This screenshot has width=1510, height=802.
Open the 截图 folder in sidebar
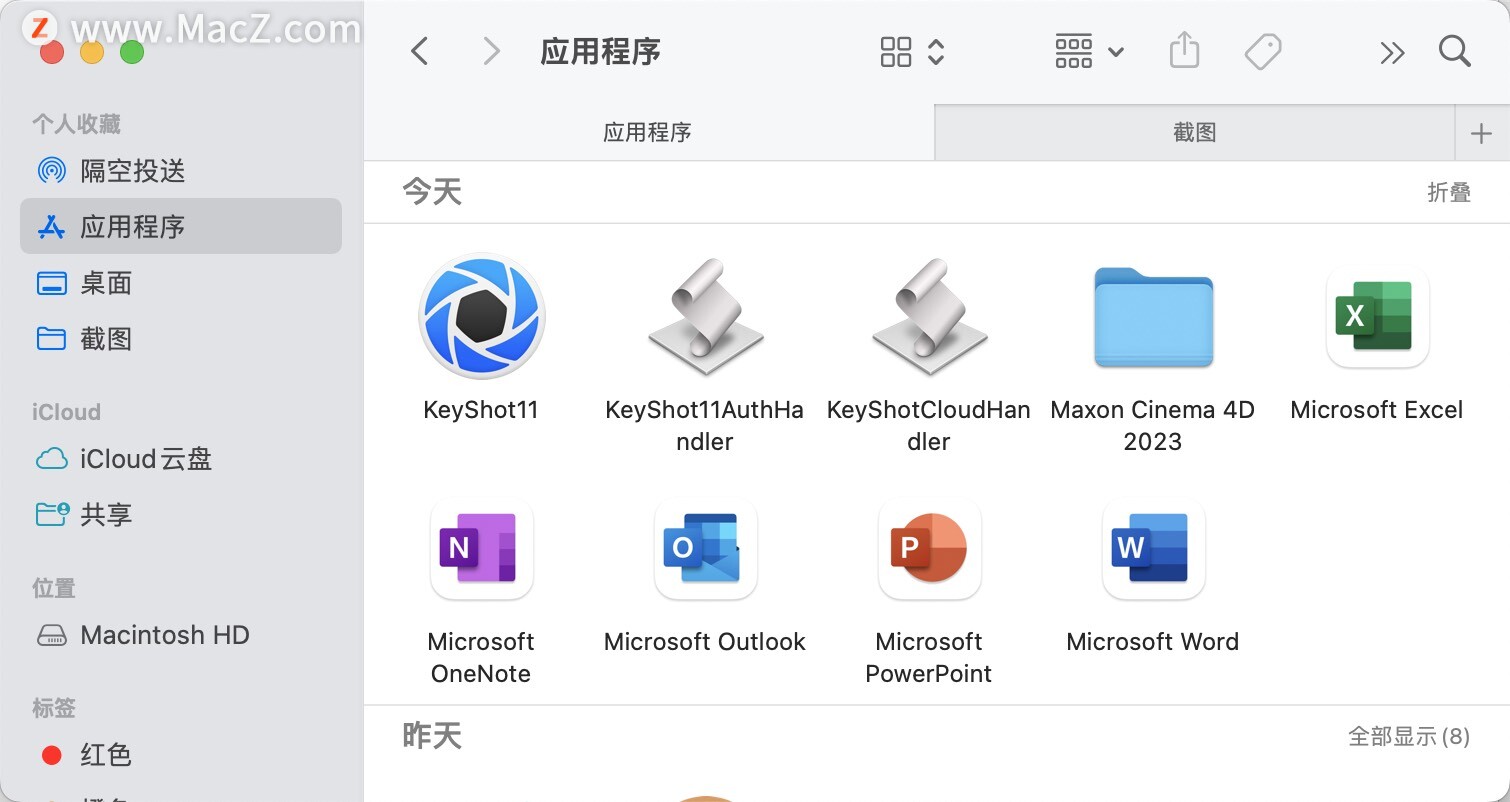[180, 339]
